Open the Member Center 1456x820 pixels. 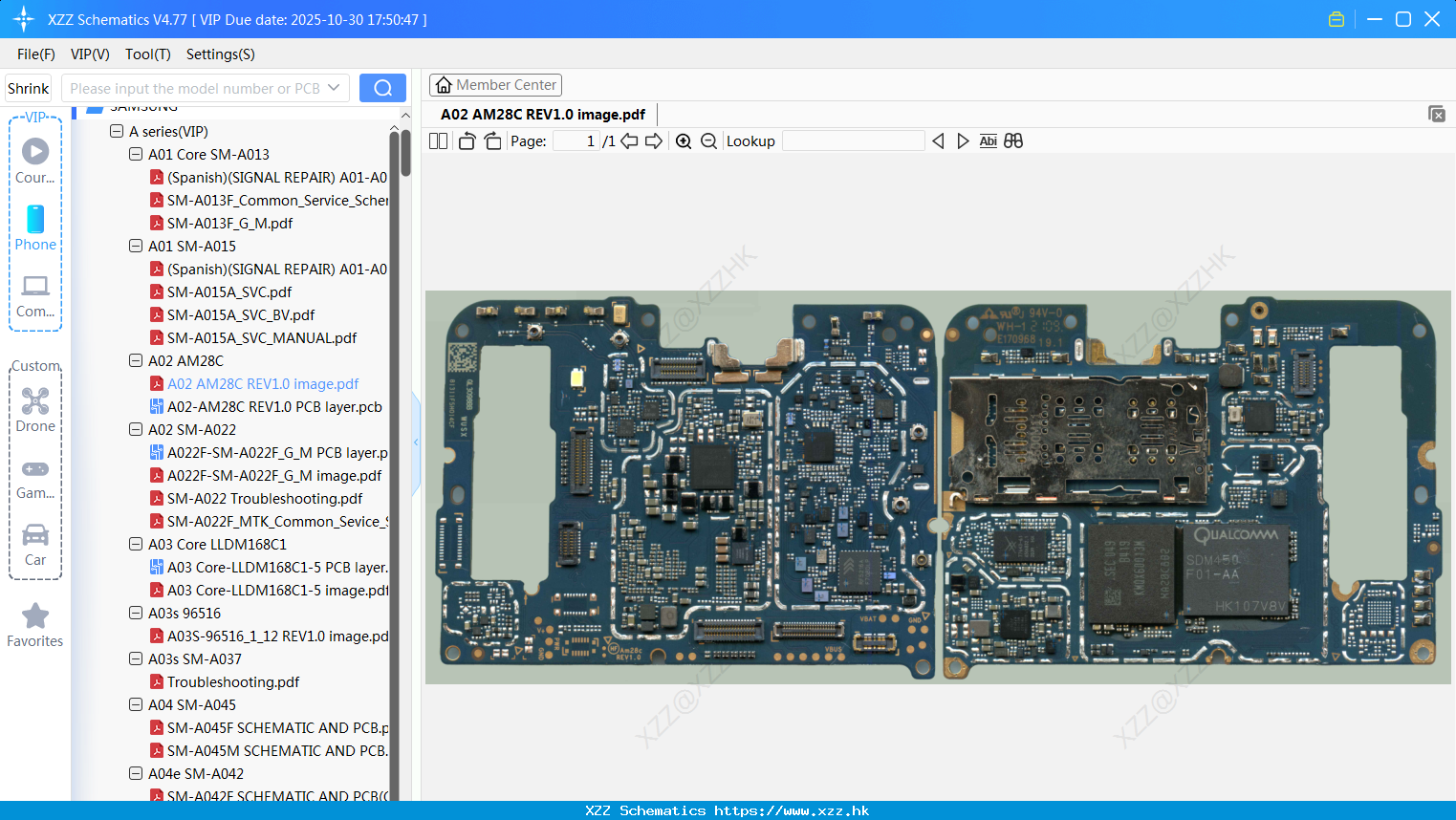tap(495, 85)
